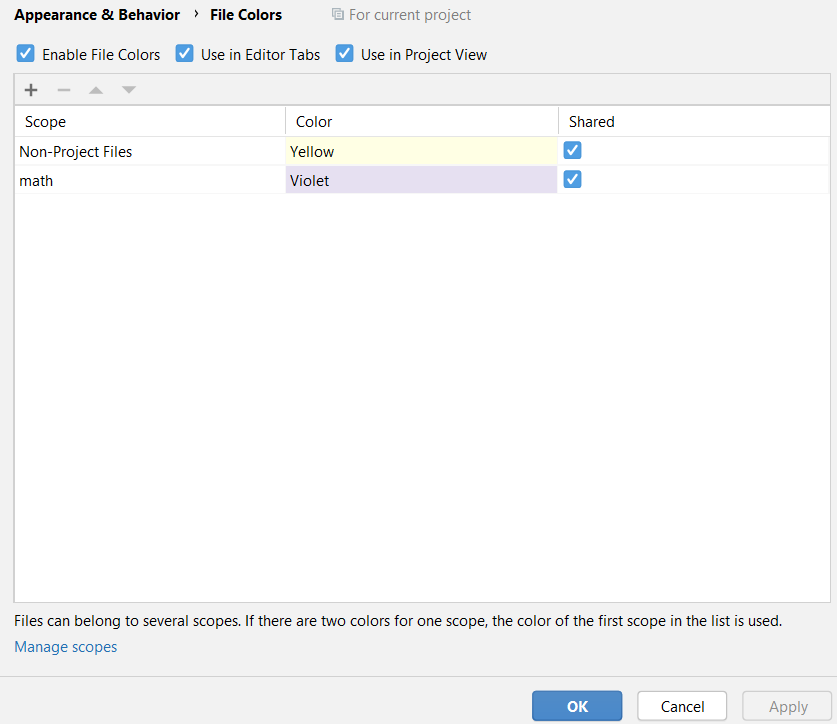Add a new scope with the plus icon
837x724 pixels.
click(30, 89)
